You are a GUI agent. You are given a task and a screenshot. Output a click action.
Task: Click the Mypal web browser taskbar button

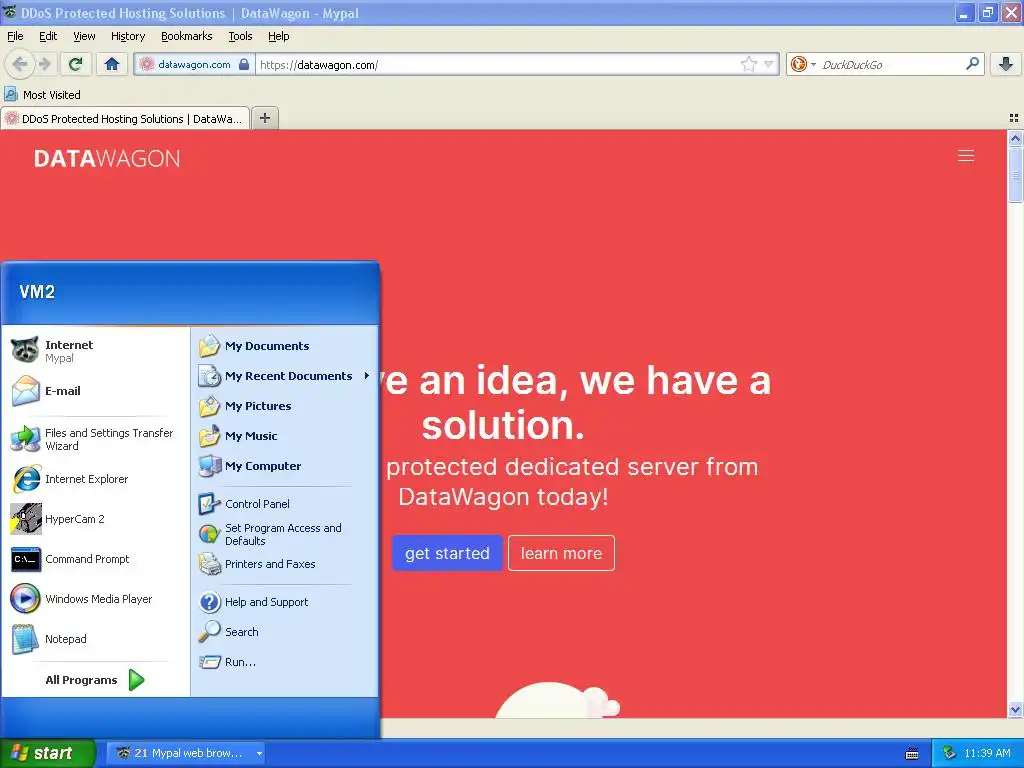click(x=186, y=754)
